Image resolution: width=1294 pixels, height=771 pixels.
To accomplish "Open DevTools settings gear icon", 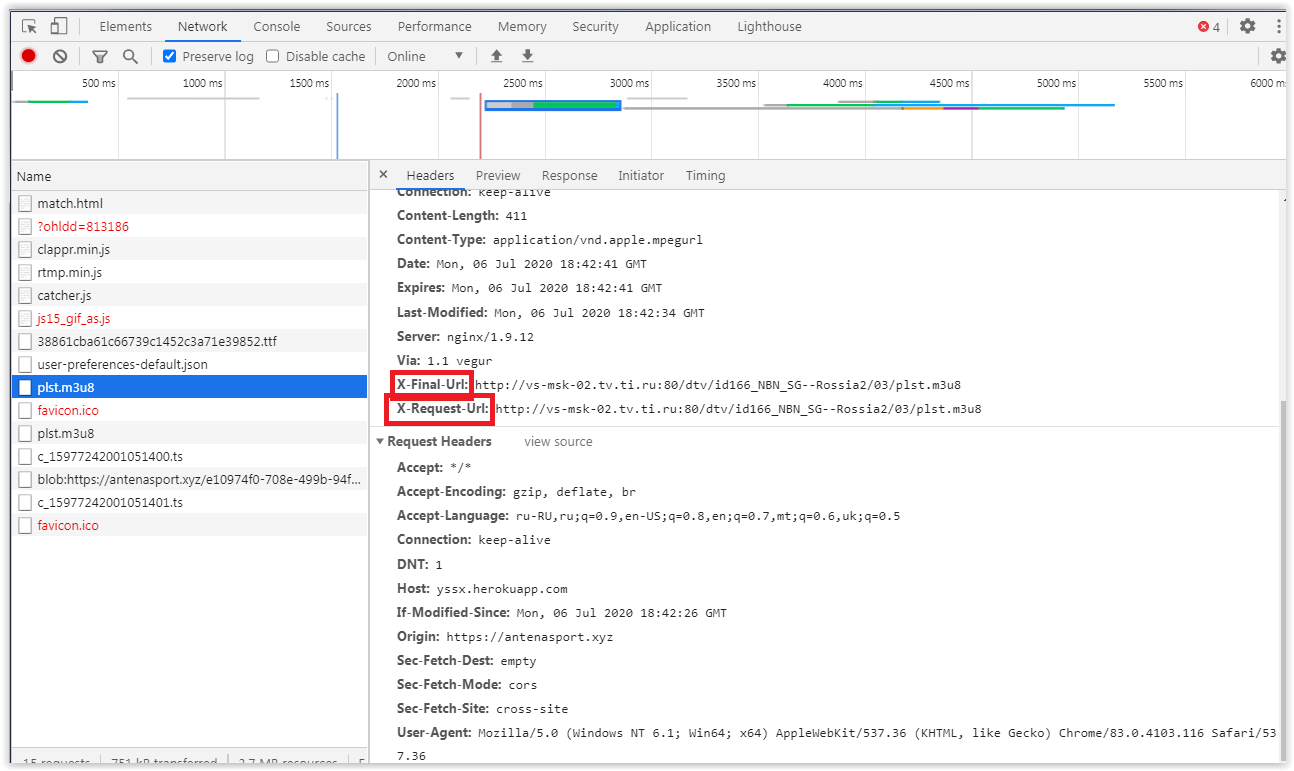I will [x=1247, y=27].
